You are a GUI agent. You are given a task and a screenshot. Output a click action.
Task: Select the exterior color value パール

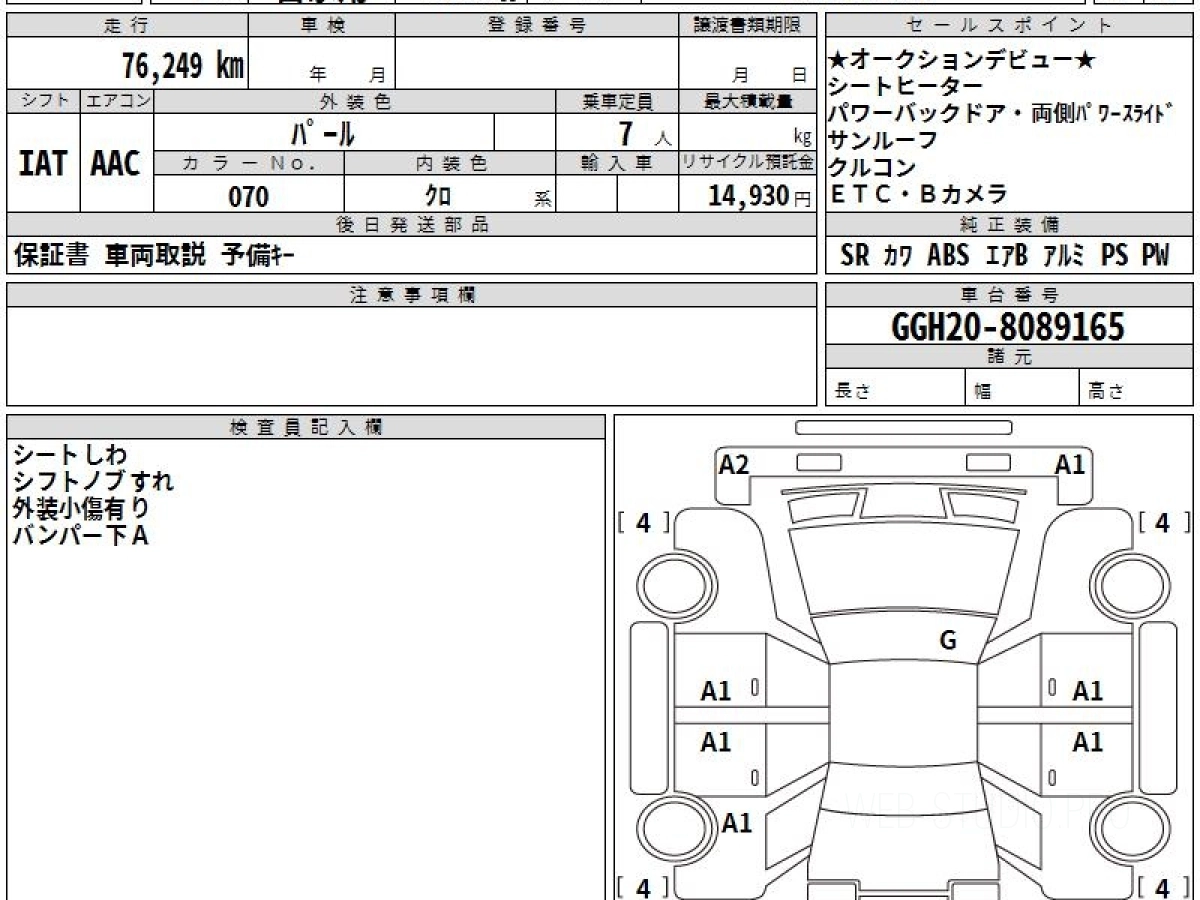coord(322,132)
